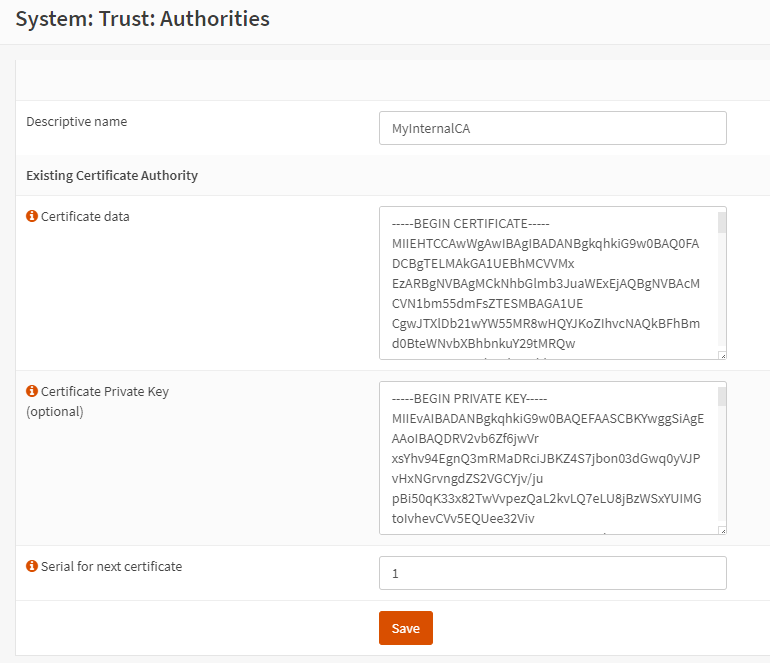Place cursor on the BEGIN CERTIFICATE line

pos(470,224)
